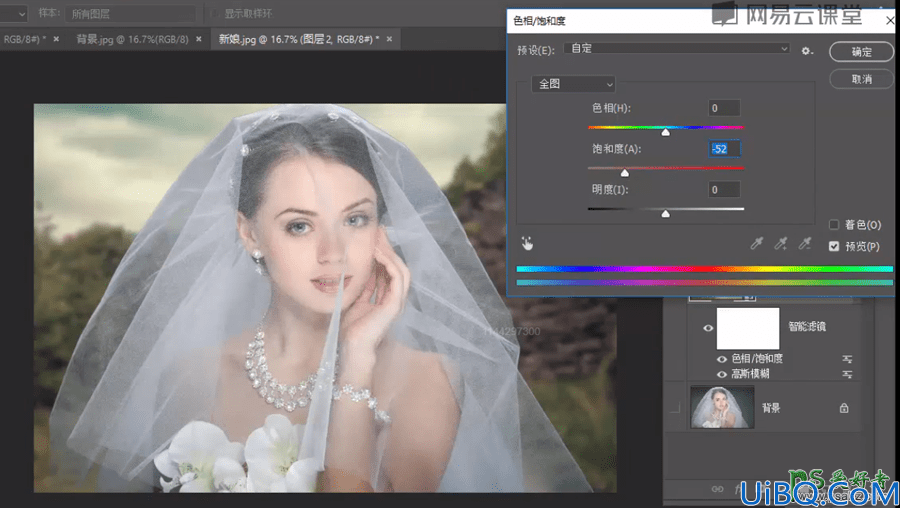
Task: Click the 智能滤镜 label
Action: [x=807, y=327]
